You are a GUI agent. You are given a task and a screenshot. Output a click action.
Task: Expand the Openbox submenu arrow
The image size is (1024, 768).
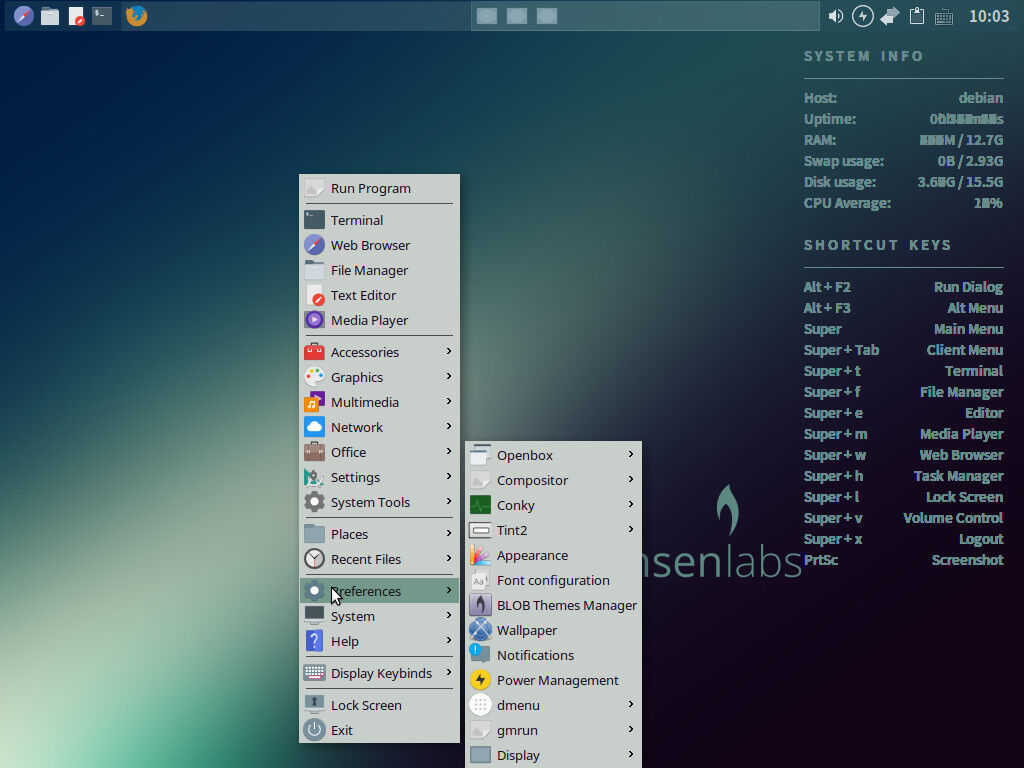[x=631, y=454]
